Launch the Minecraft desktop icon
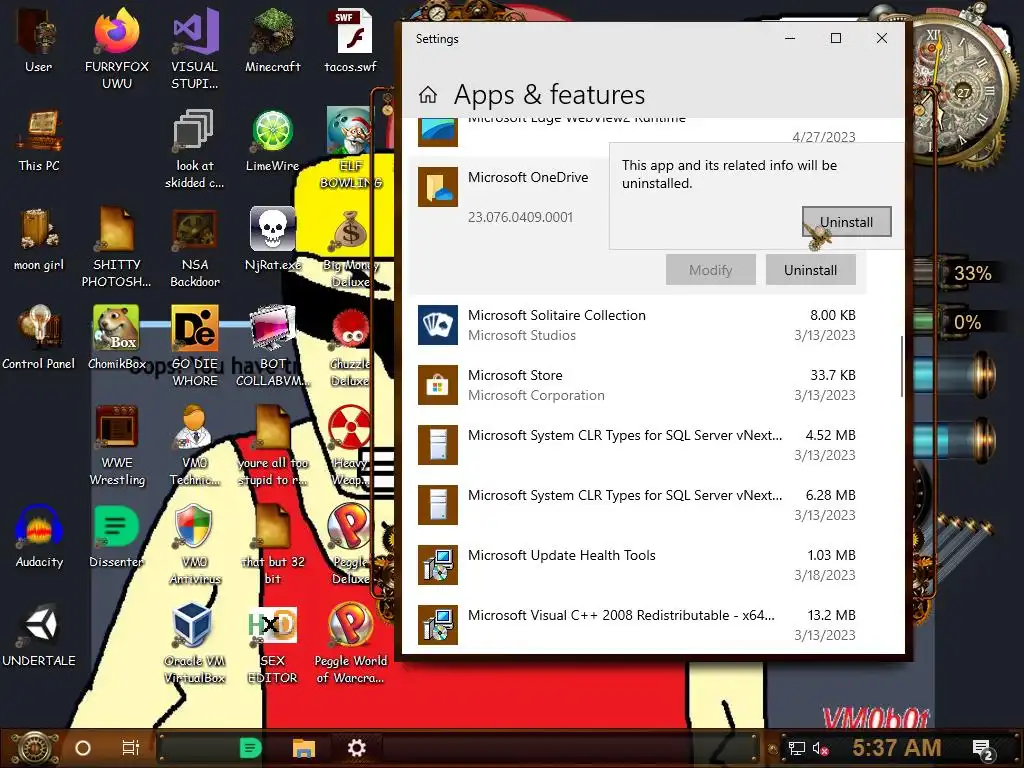1024x768 pixels. pyautogui.click(x=272, y=39)
